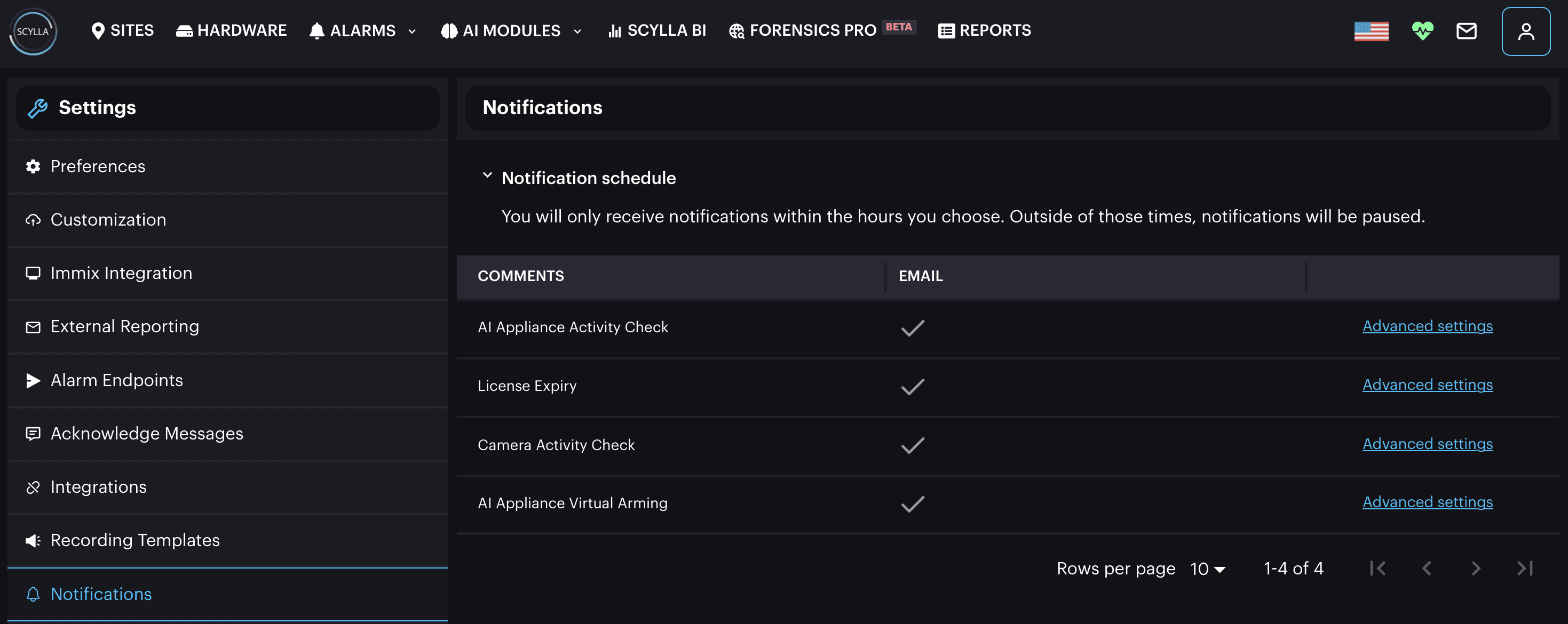This screenshot has height=624, width=1568.
Task: Click the AI Appliance Activity Check row label
Action: point(573,328)
